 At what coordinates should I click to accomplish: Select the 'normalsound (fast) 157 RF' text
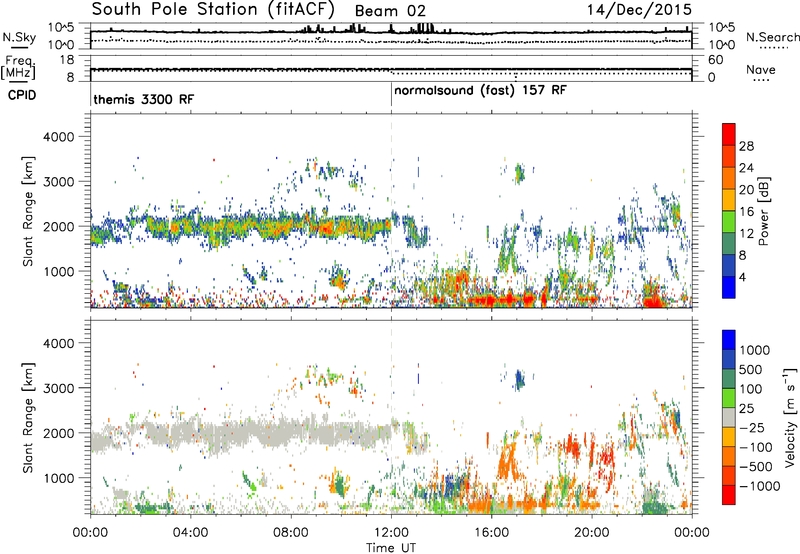click(x=480, y=90)
